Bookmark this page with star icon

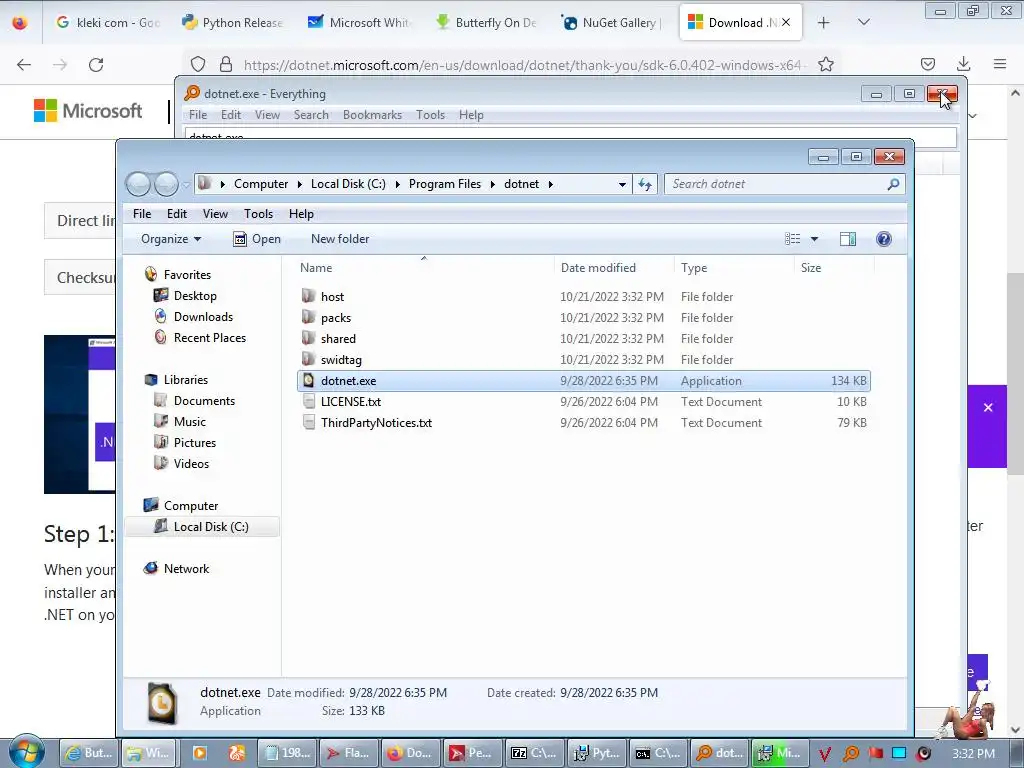pos(825,64)
